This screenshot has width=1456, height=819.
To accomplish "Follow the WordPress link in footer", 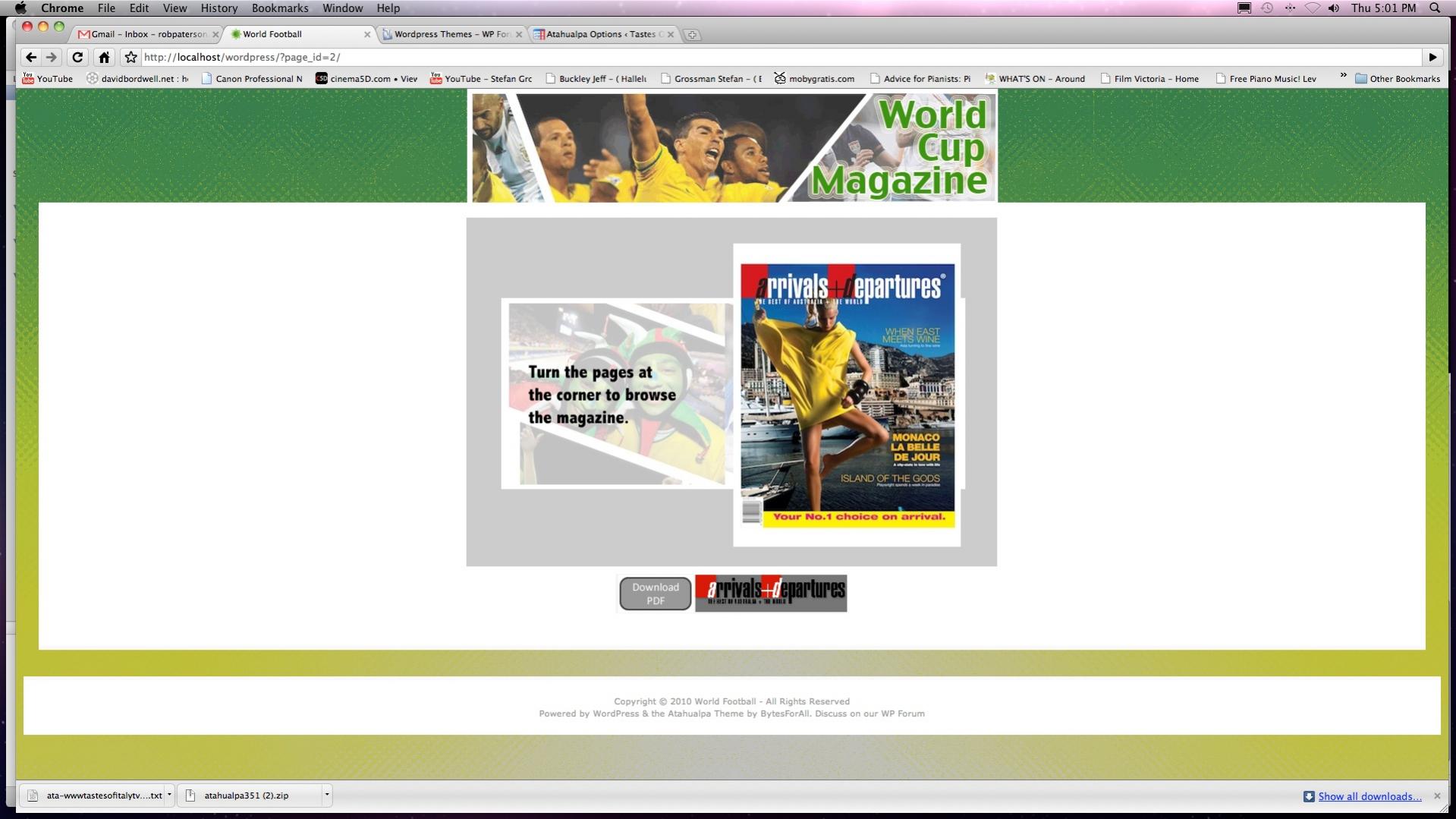I will coord(615,713).
